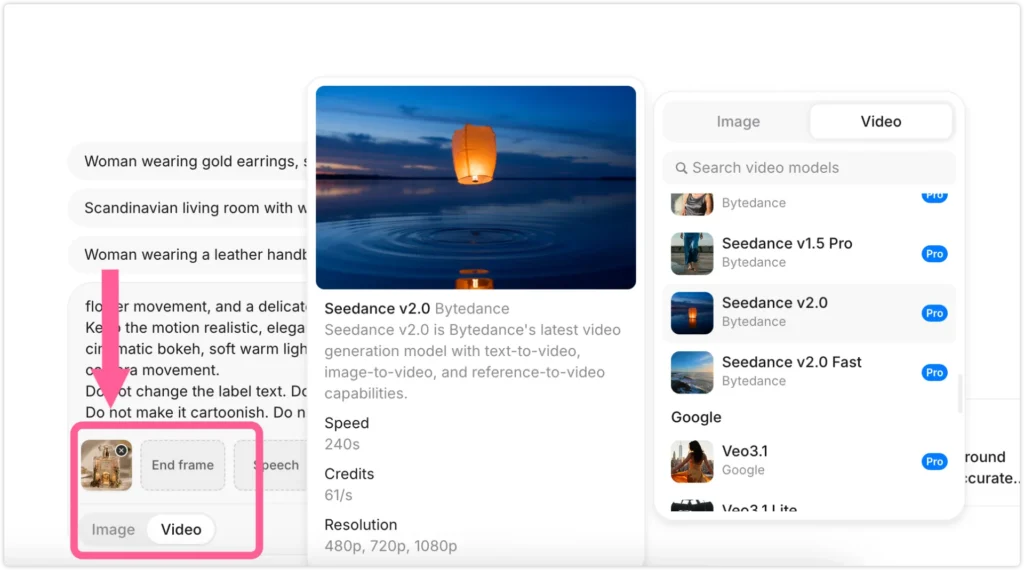
Task: Click the lantern preview image of Seedance v2.0
Action: [475, 187]
